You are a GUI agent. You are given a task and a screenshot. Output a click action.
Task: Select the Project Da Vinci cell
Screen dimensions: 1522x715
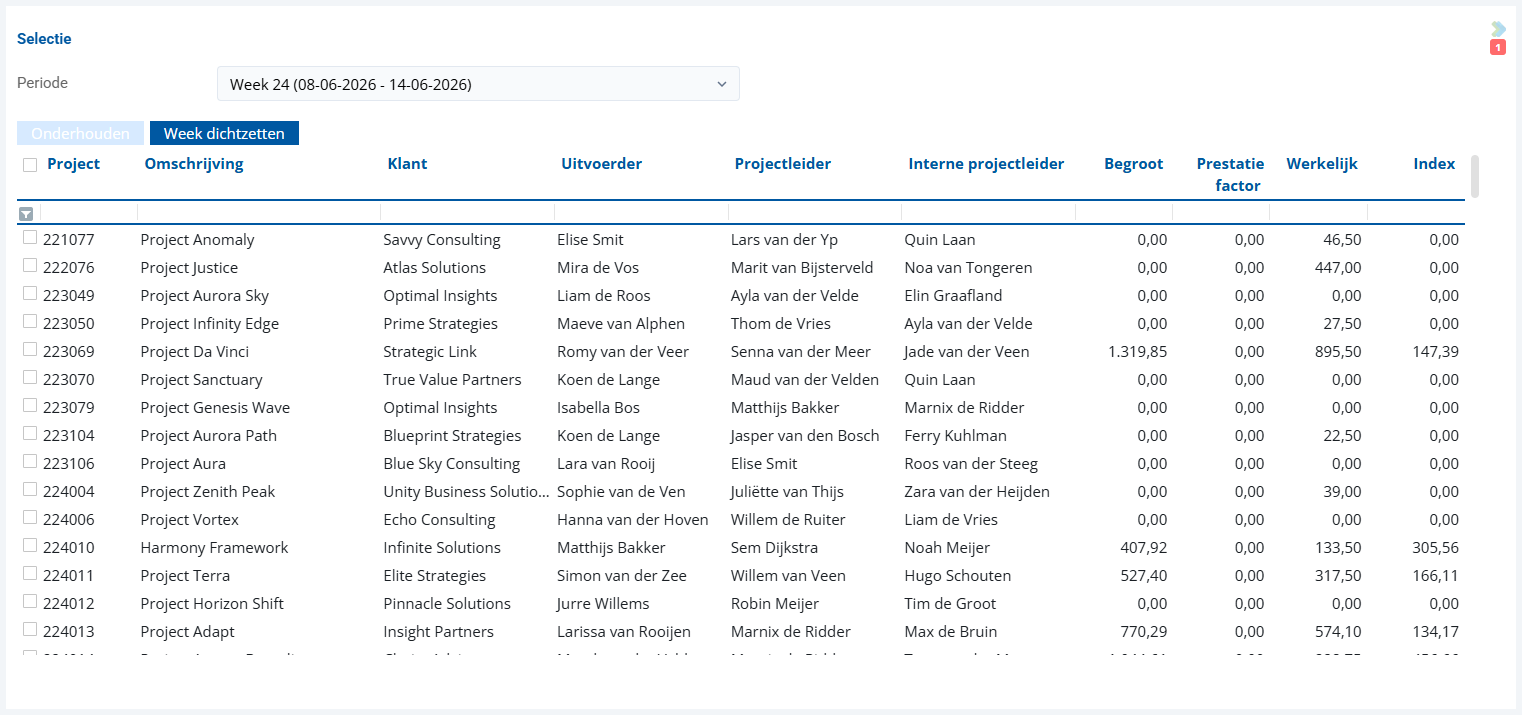(194, 352)
